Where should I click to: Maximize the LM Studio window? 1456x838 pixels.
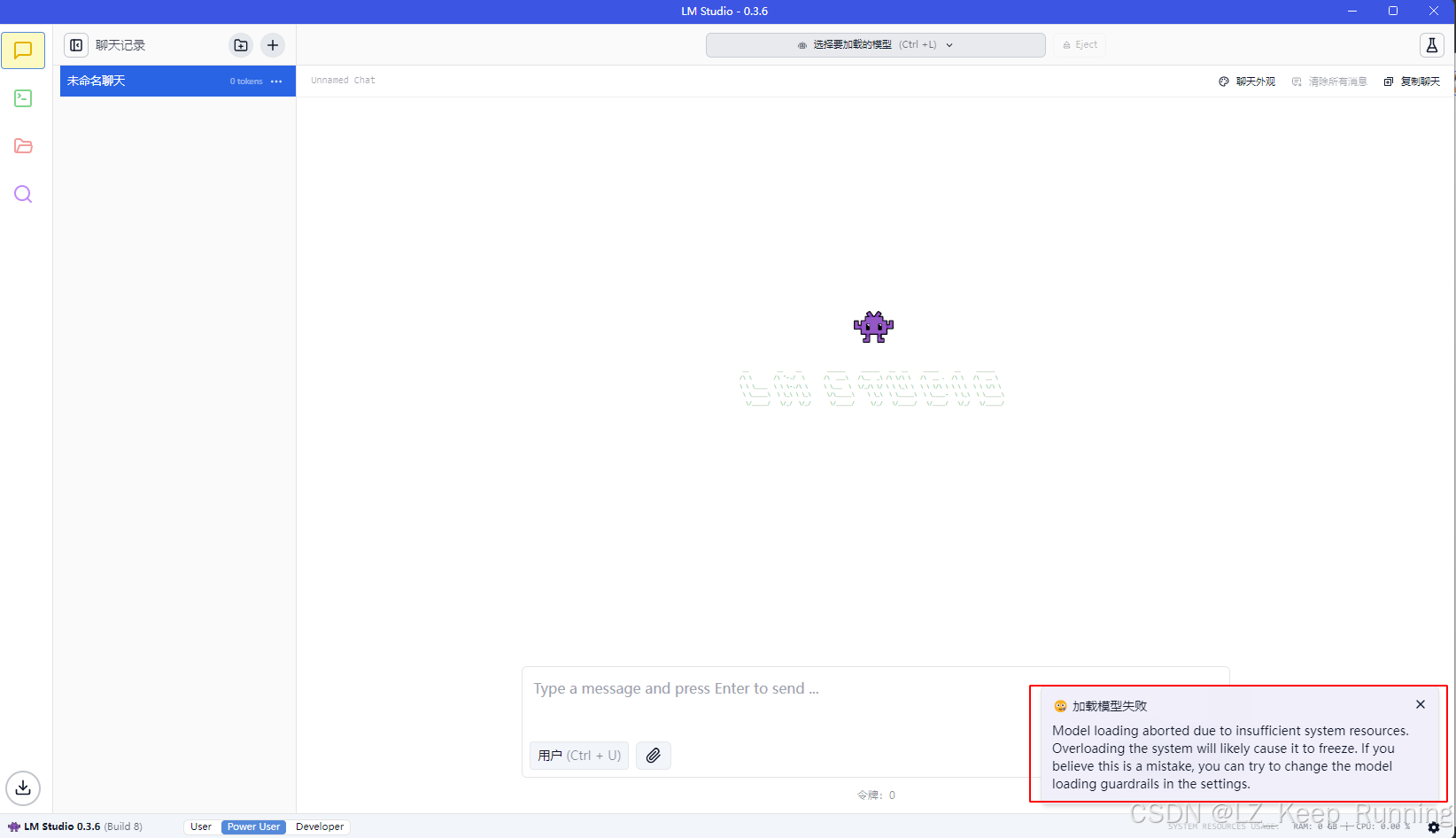(x=1393, y=12)
